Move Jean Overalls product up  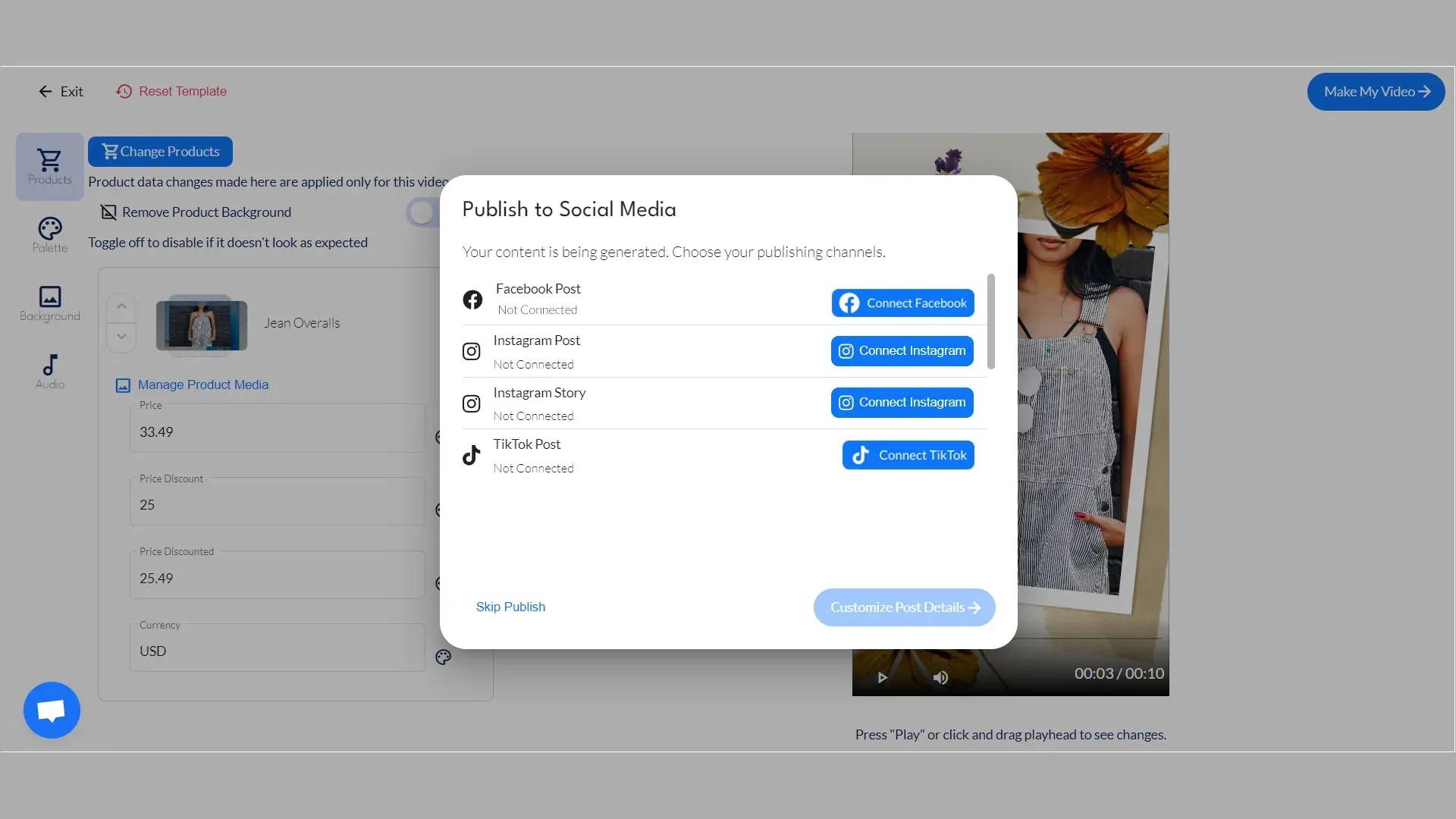(x=121, y=307)
